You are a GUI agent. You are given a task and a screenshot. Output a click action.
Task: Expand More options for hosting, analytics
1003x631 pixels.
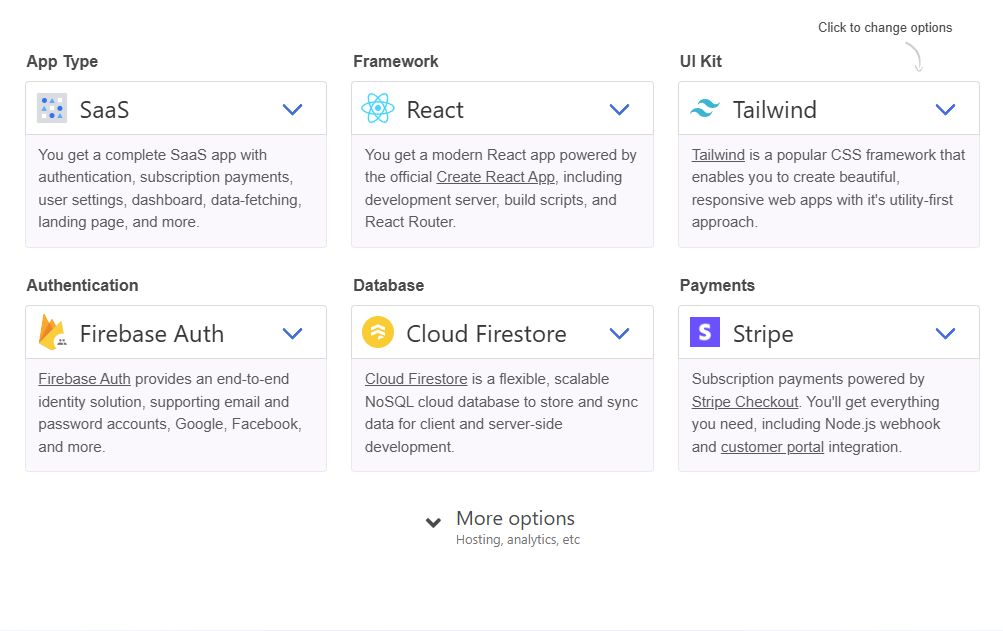(503, 527)
